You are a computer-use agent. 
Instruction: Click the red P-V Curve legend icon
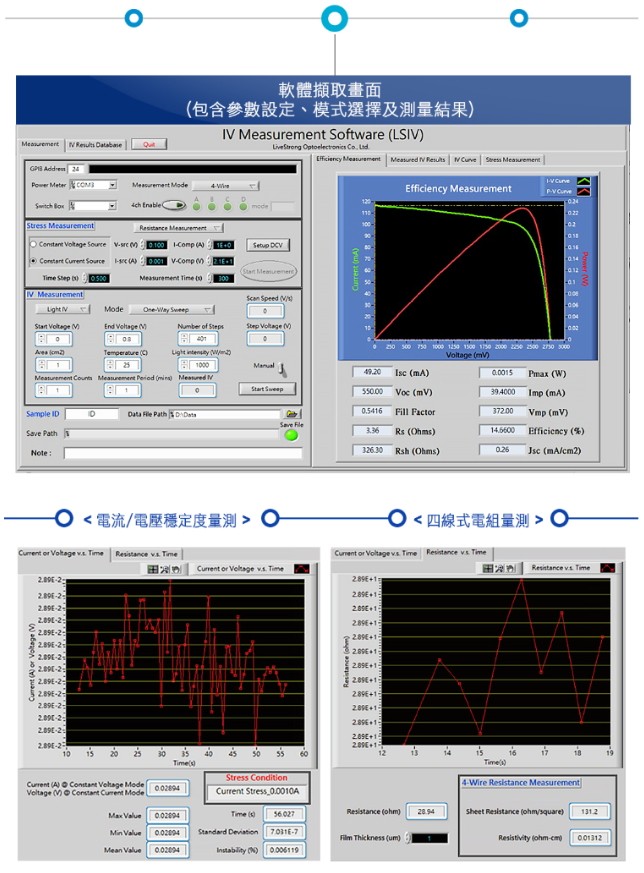click(x=583, y=191)
